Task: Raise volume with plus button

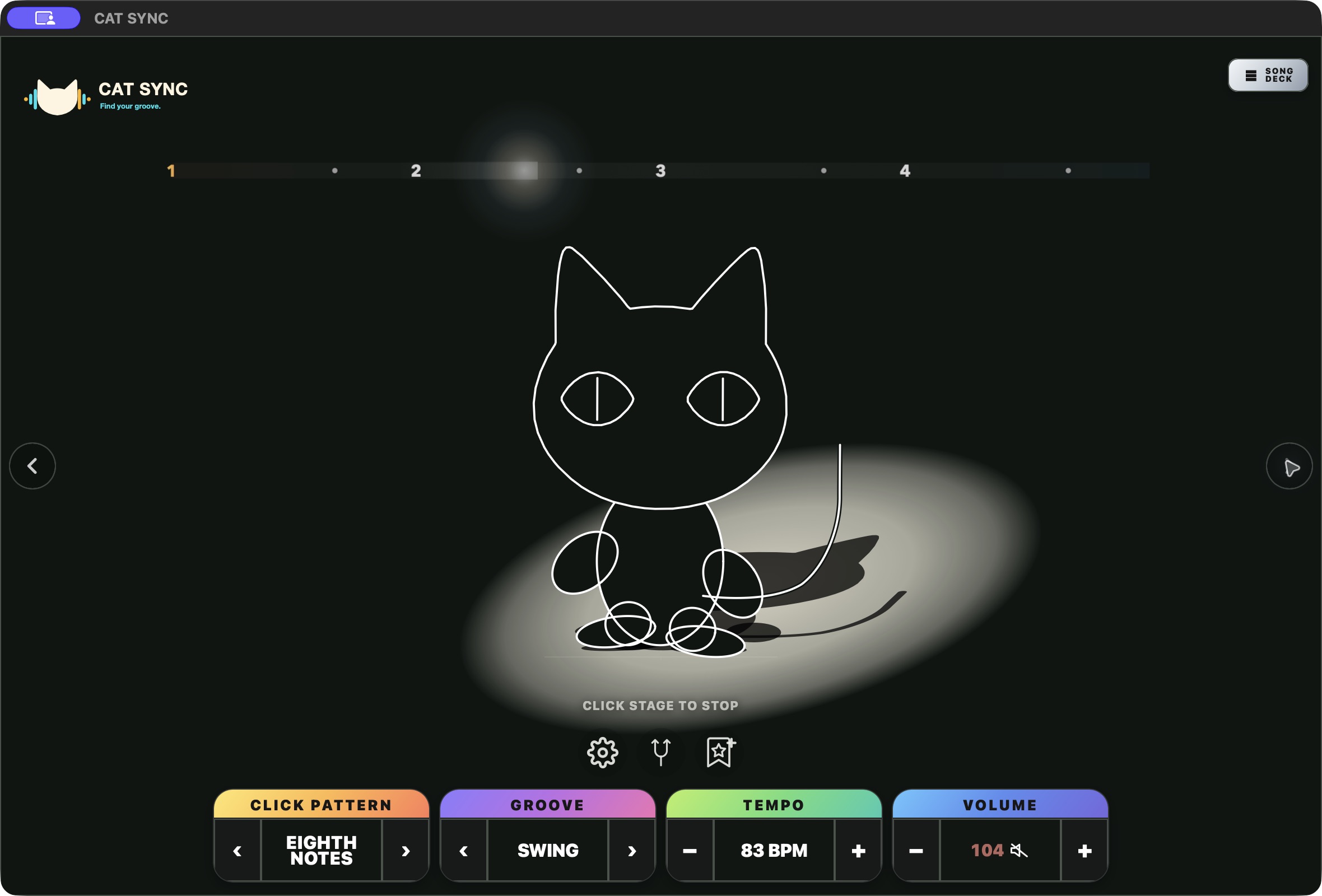Action: [1085, 851]
